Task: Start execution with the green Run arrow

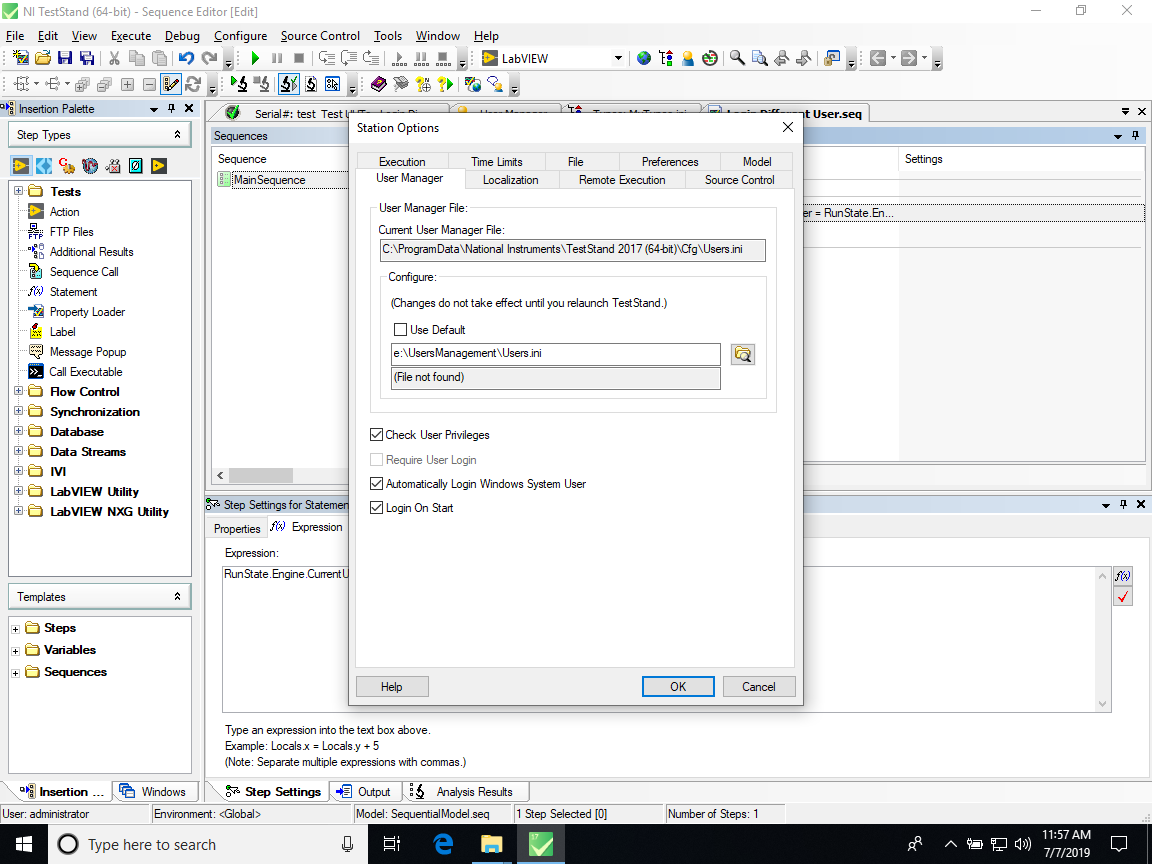Action: 255,58
